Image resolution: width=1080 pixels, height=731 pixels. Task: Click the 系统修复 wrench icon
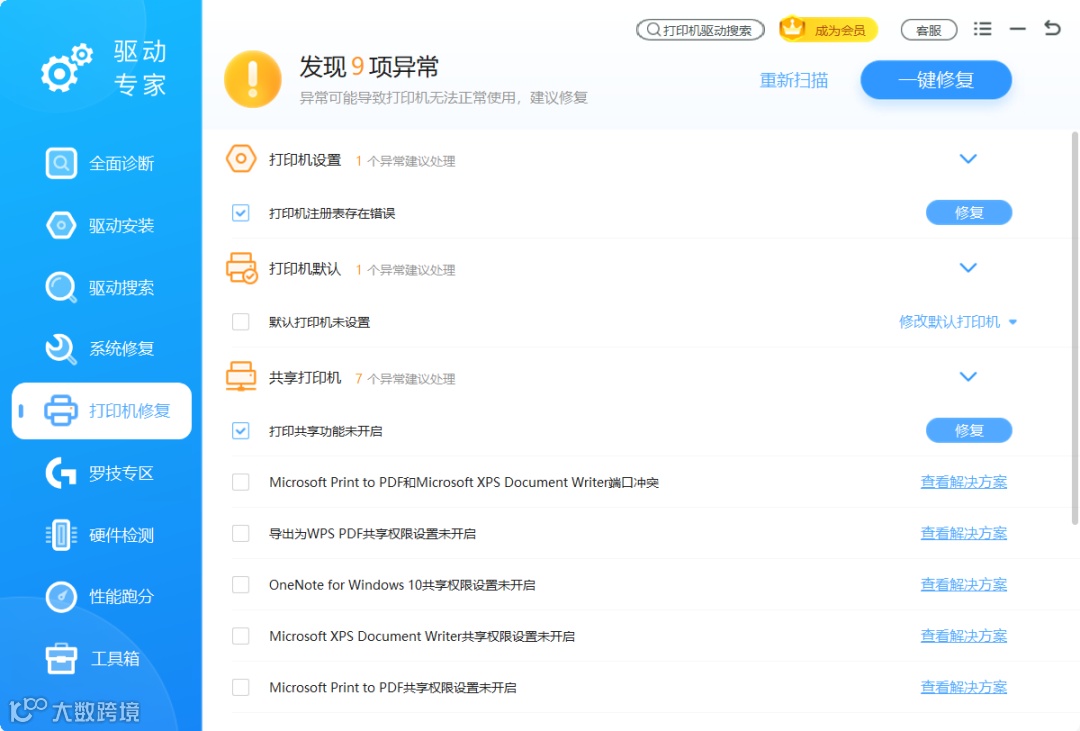pyautogui.click(x=61, y=349)
